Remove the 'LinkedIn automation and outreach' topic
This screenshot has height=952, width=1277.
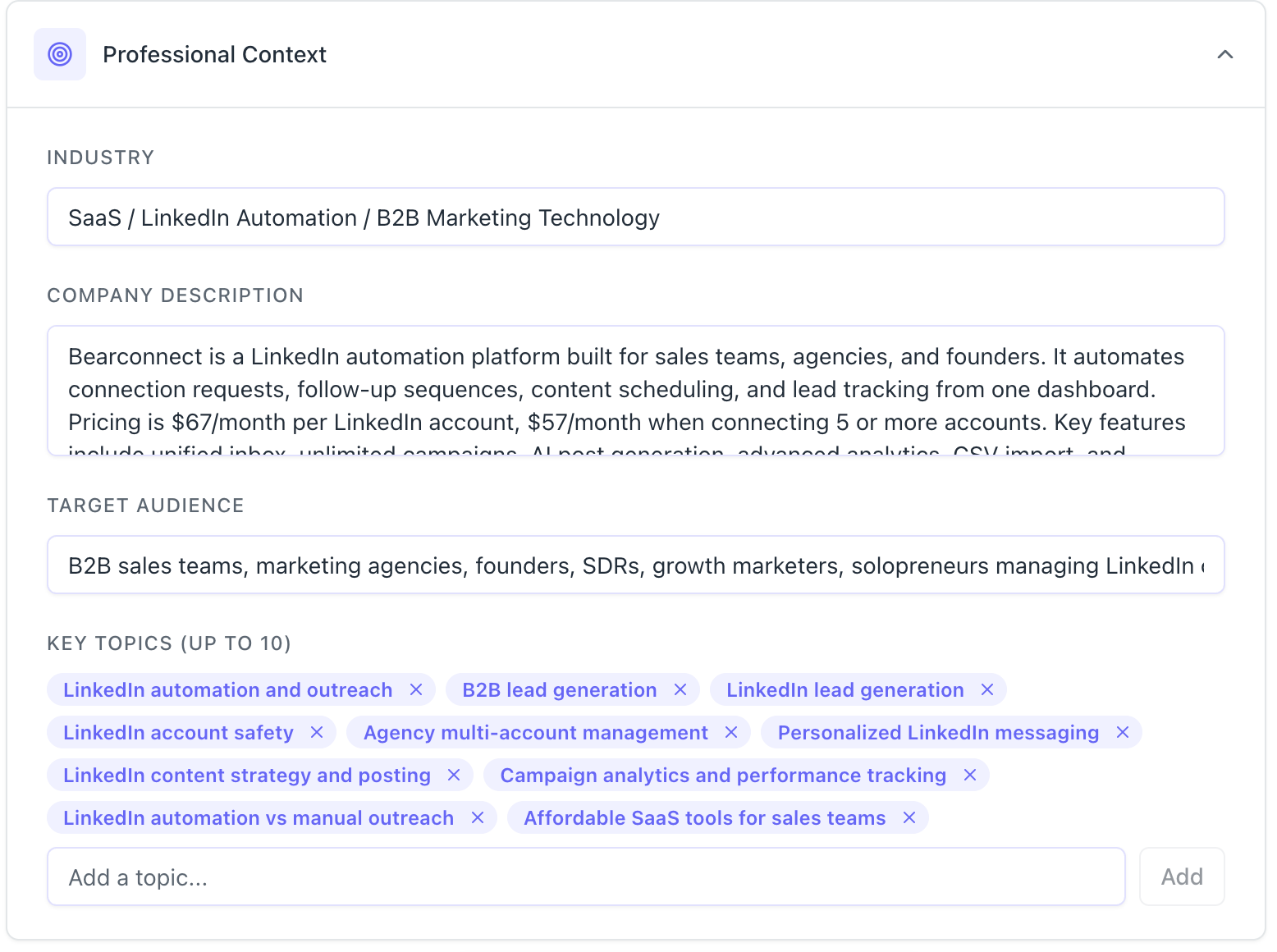point(416,689)
